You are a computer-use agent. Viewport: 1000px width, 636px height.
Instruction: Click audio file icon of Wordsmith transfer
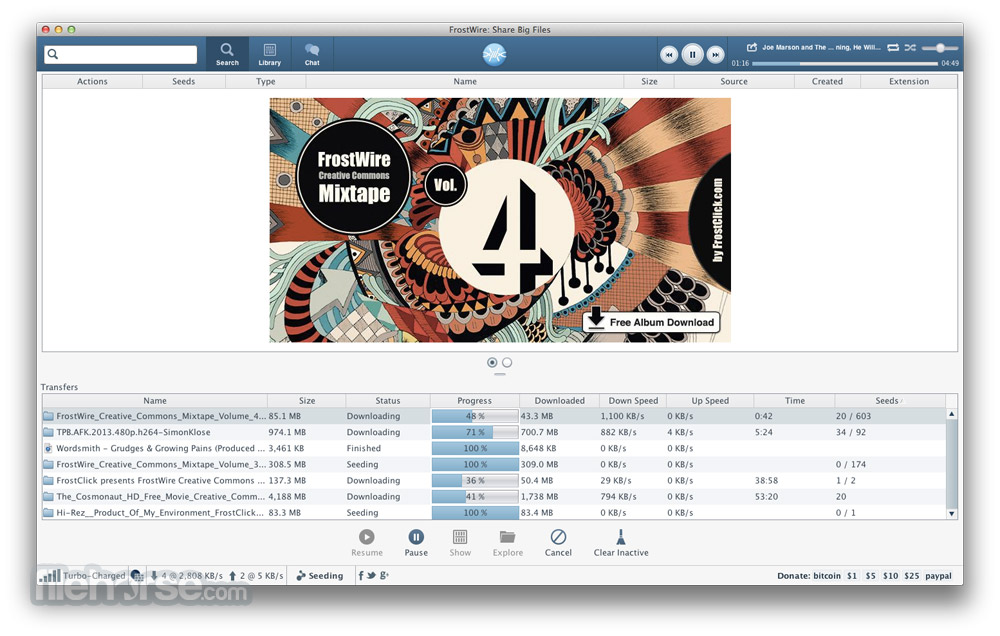pyautogui.click(x=48, y=448)
